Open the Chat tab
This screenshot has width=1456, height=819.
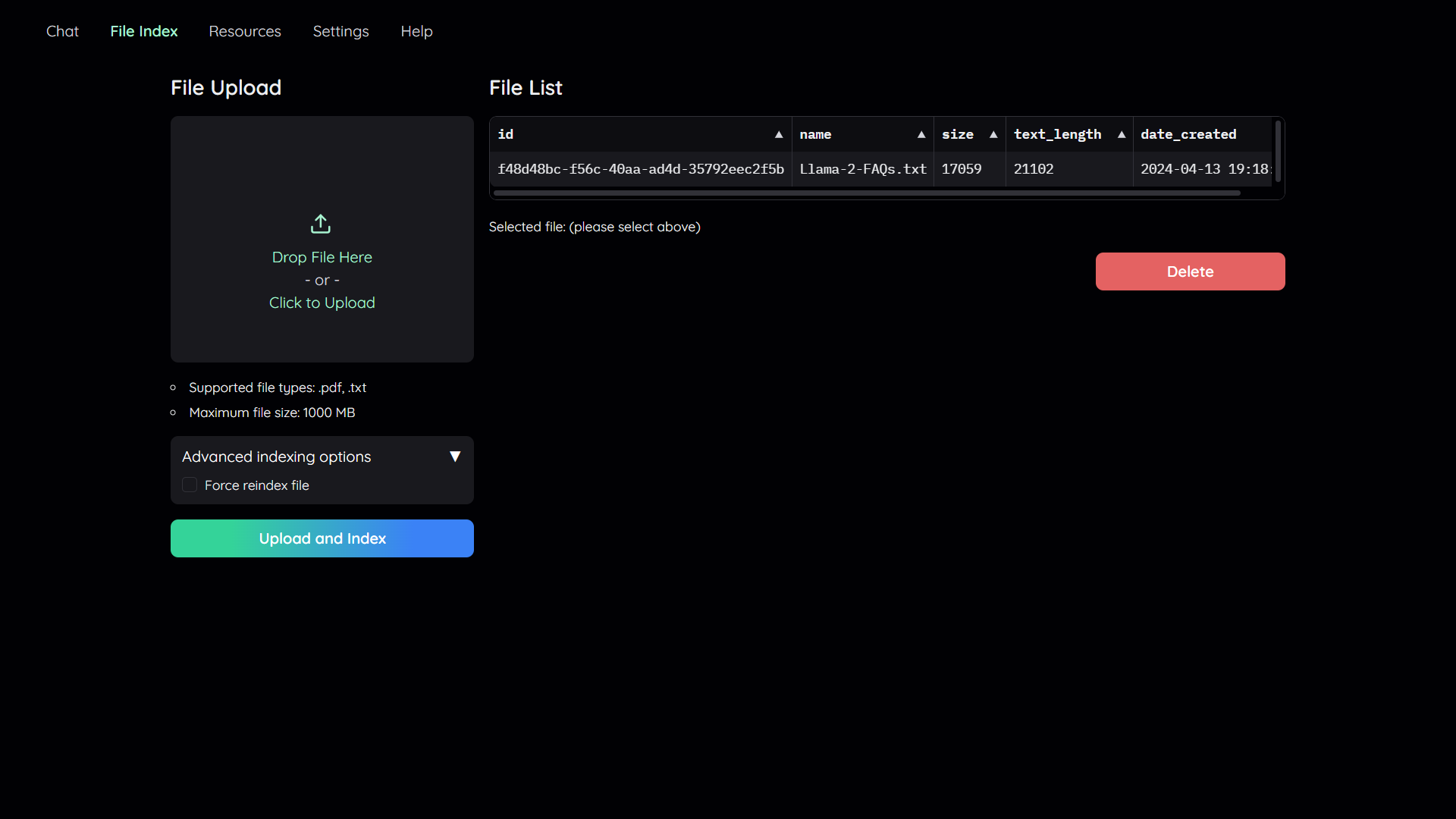click(62, 31)
